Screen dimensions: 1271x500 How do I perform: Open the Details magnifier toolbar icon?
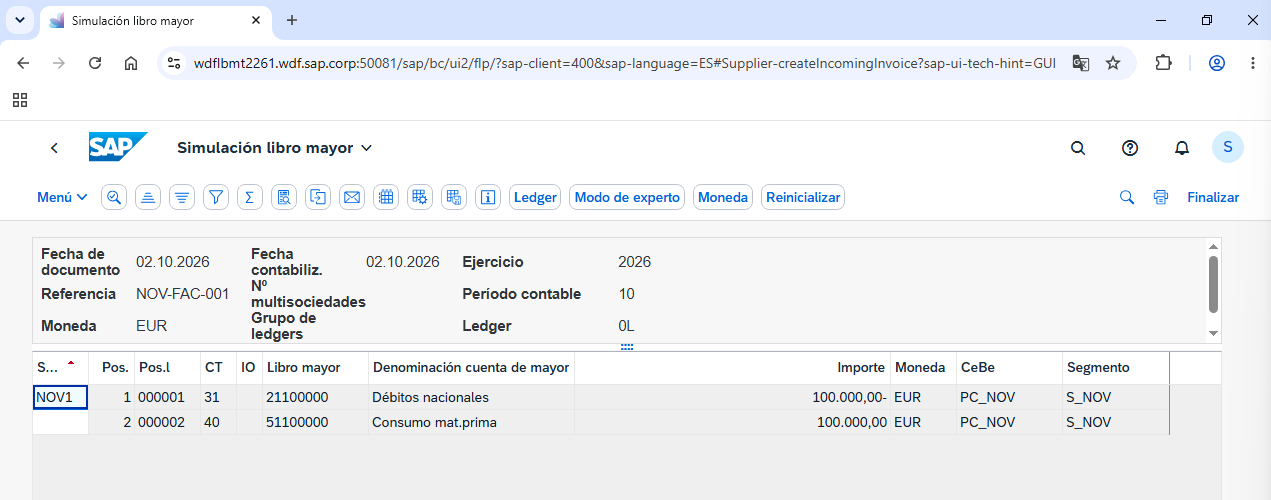coord(114,197)
